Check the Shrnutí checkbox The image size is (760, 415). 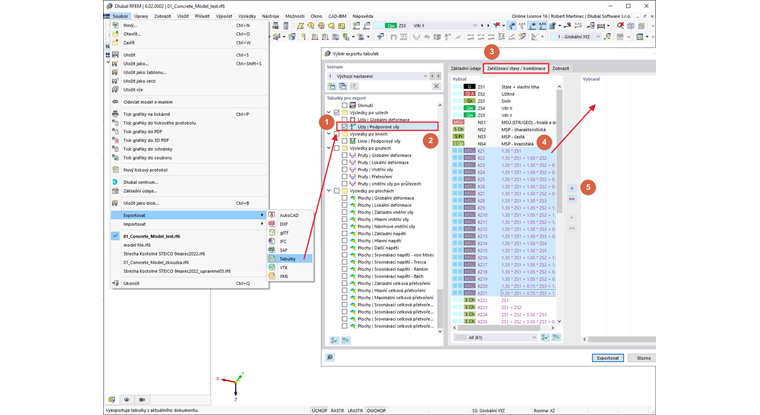click(x=345, y=105)
